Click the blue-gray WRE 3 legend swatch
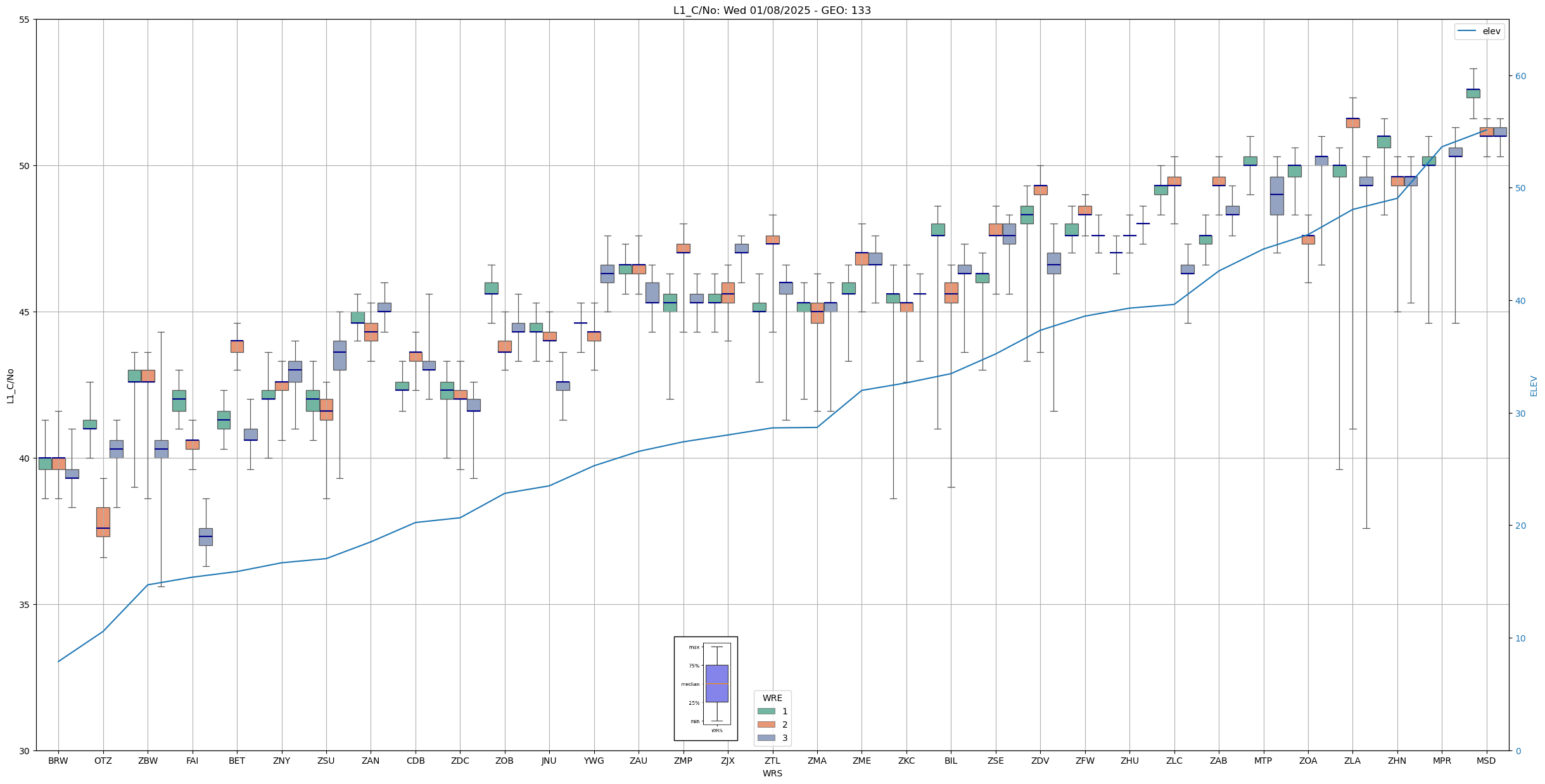This screenshot has width=1545, height=784. [x=766, y=738]
